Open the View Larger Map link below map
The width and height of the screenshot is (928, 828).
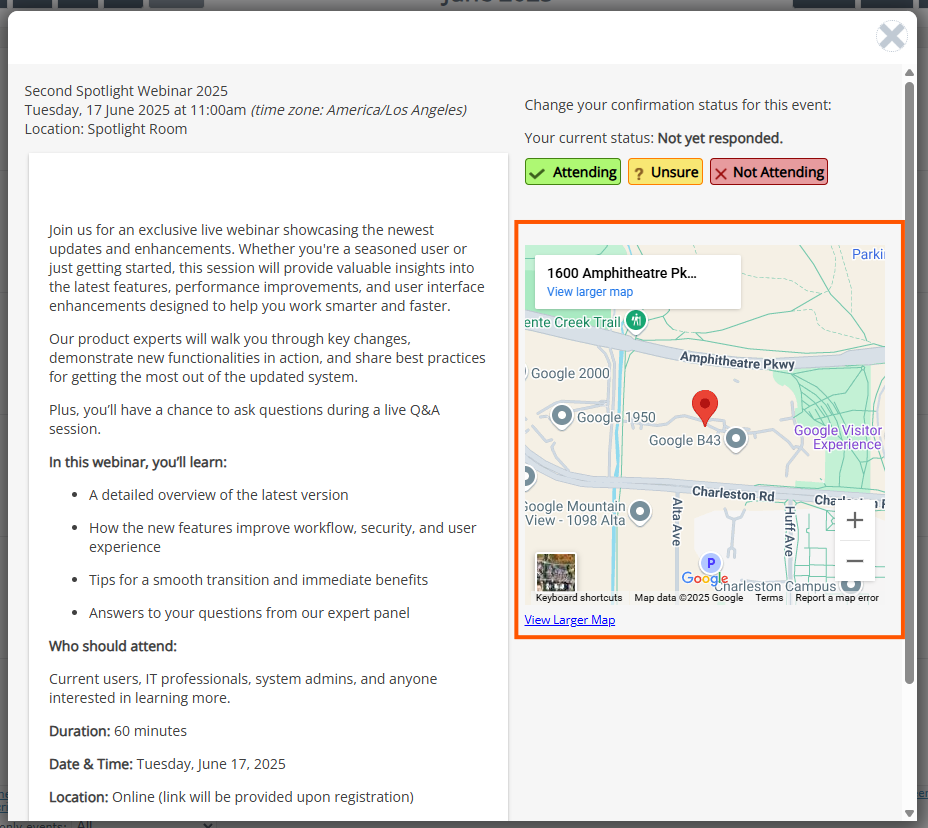point(569,620)
